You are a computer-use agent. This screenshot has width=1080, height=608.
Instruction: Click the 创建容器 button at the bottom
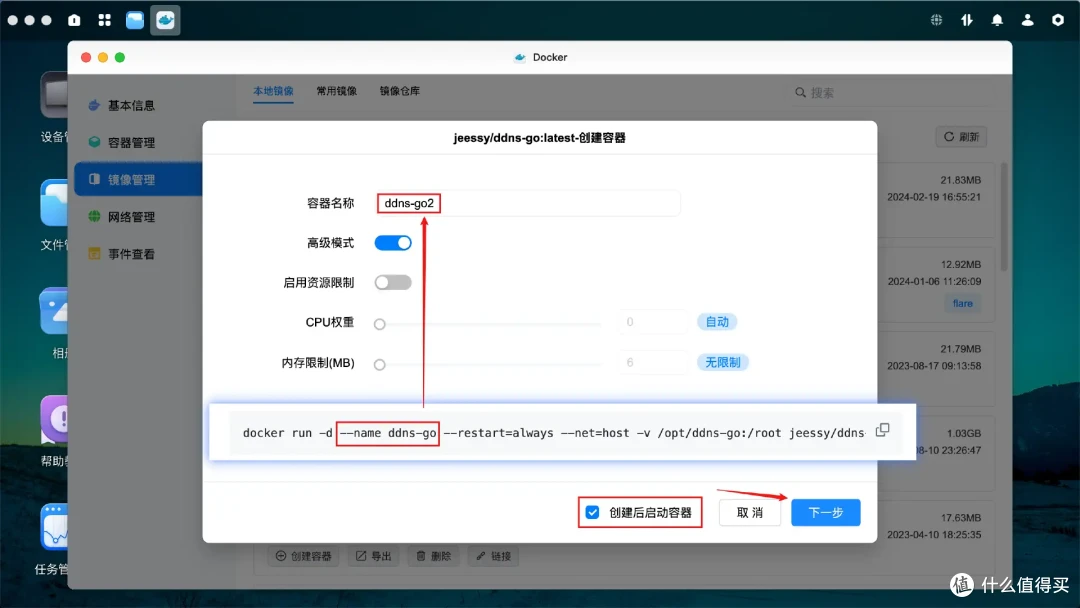point(304,556)
